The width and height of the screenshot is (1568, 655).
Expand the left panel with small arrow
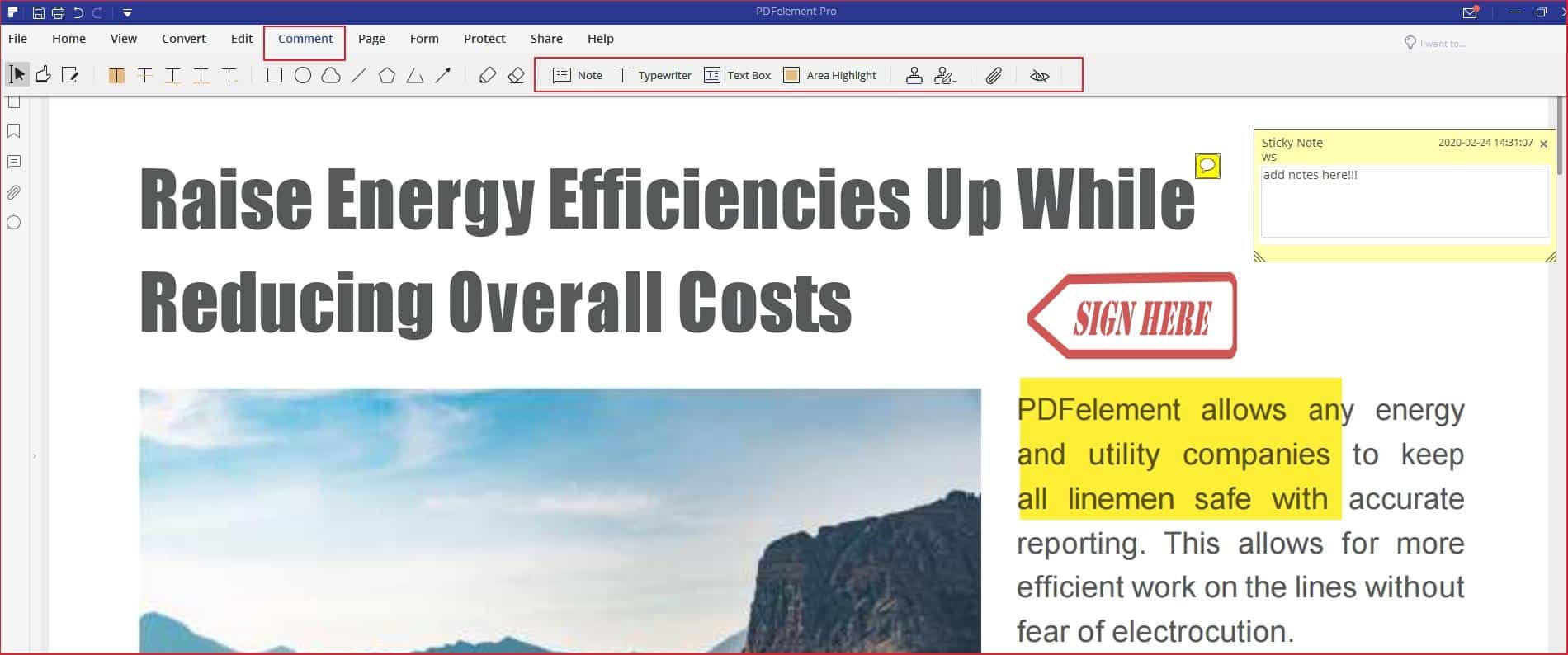34,455
